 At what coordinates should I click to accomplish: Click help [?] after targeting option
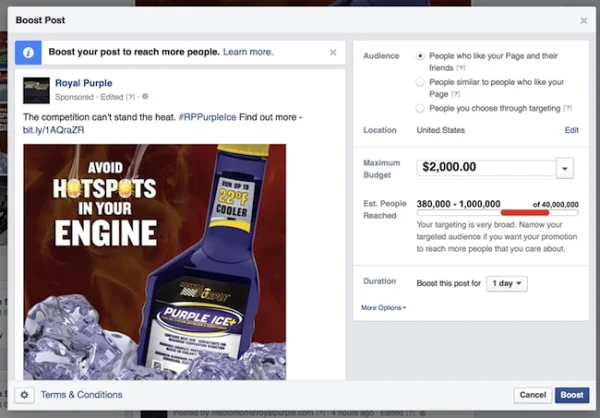(x=568, y=108)
